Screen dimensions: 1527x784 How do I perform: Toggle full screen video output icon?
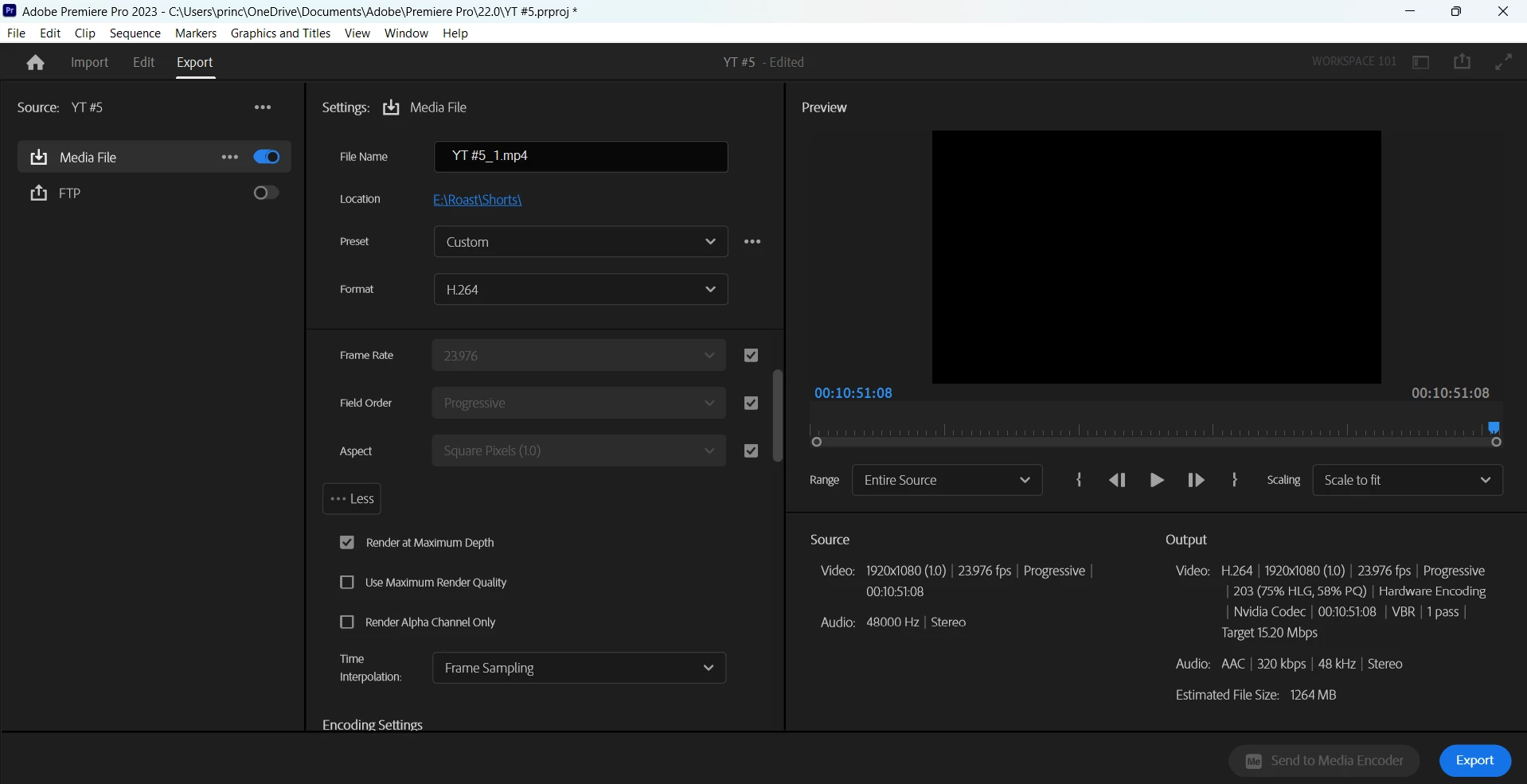tap(1504, 61)
